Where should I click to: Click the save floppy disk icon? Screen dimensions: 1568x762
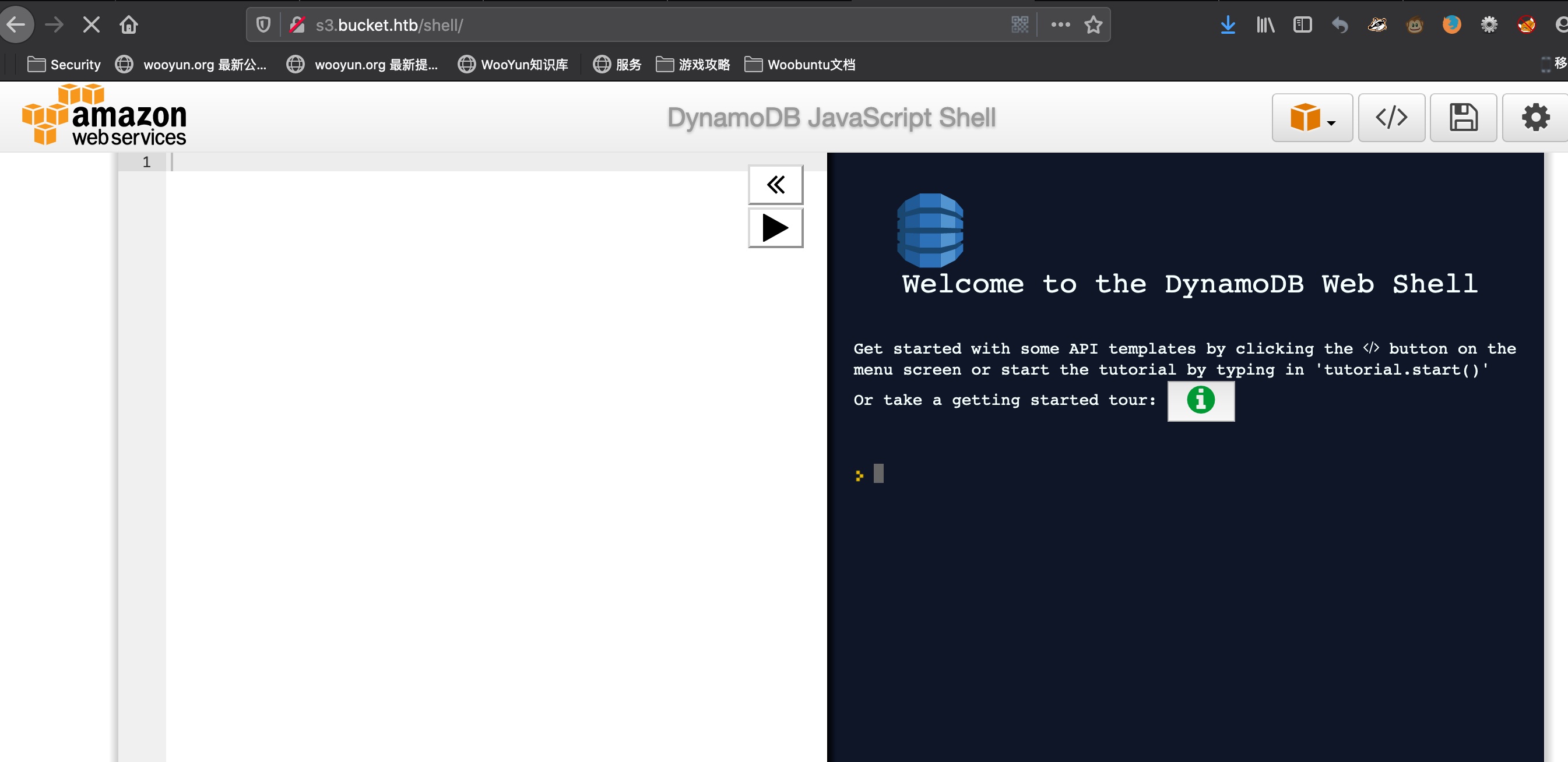1462,117
